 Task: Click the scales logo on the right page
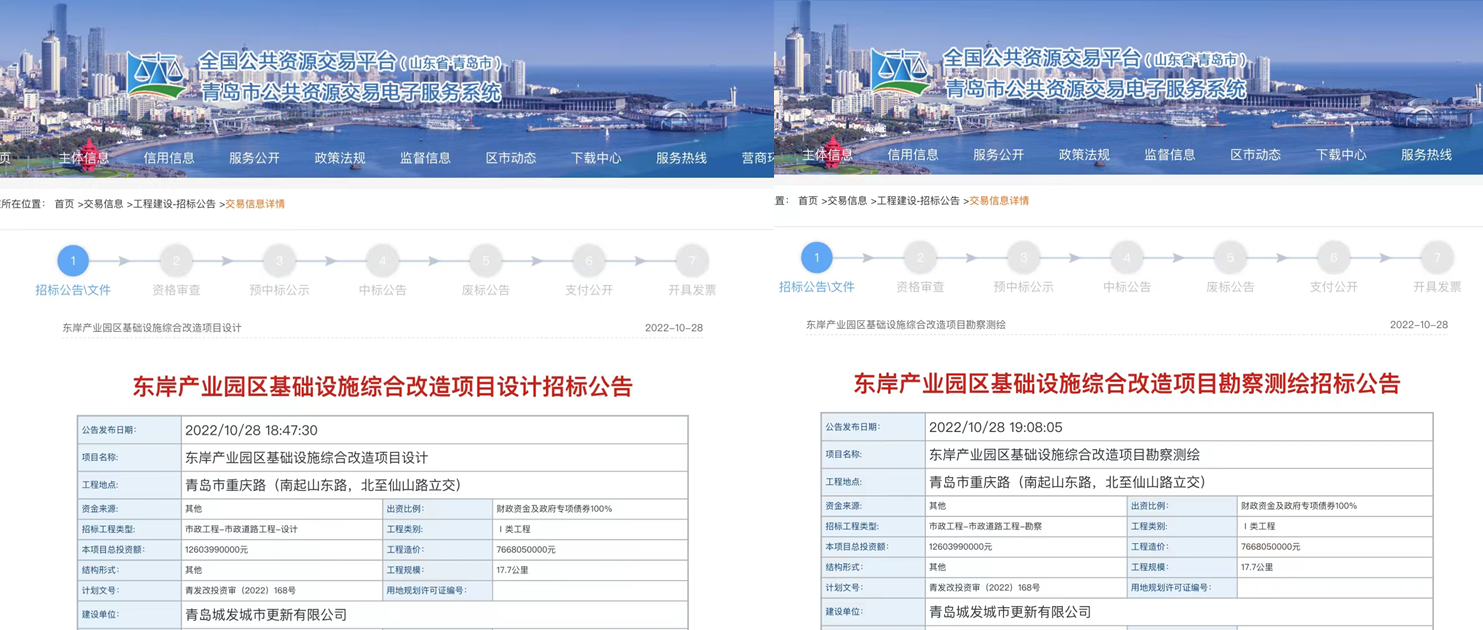[x=900, y=71]
